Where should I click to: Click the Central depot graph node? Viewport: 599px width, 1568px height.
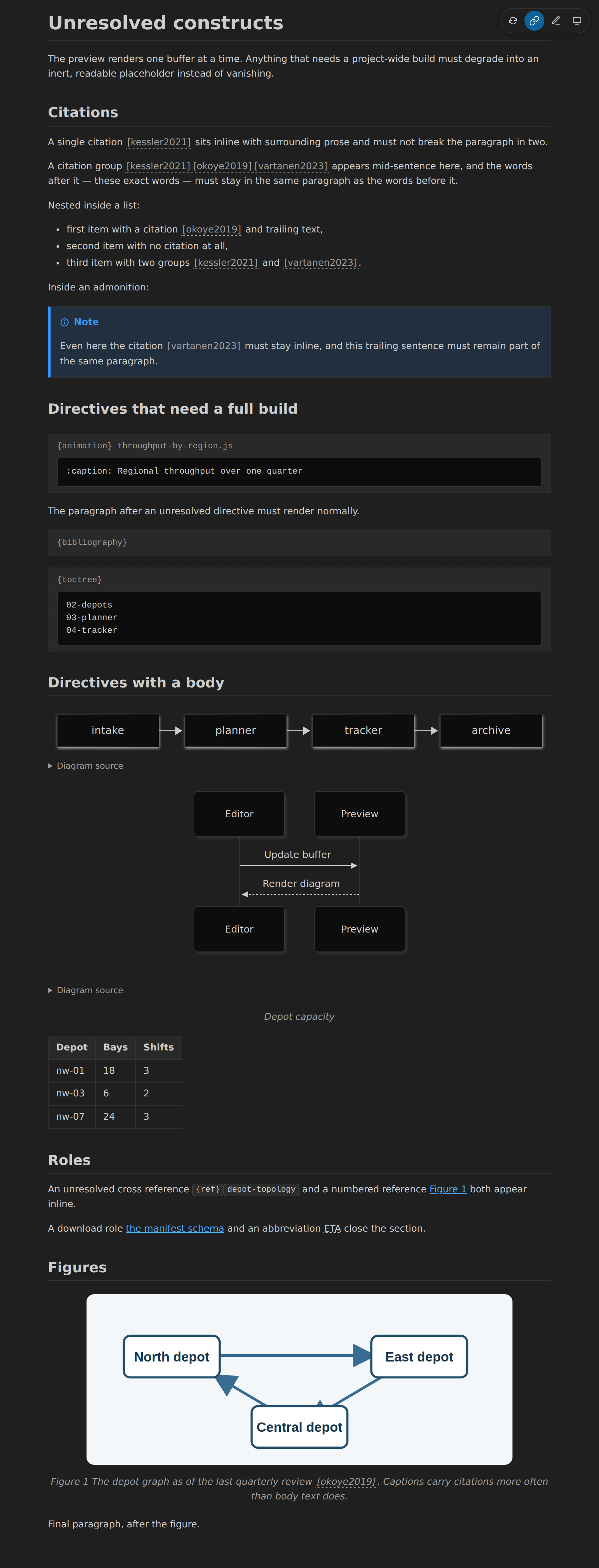299,1427
